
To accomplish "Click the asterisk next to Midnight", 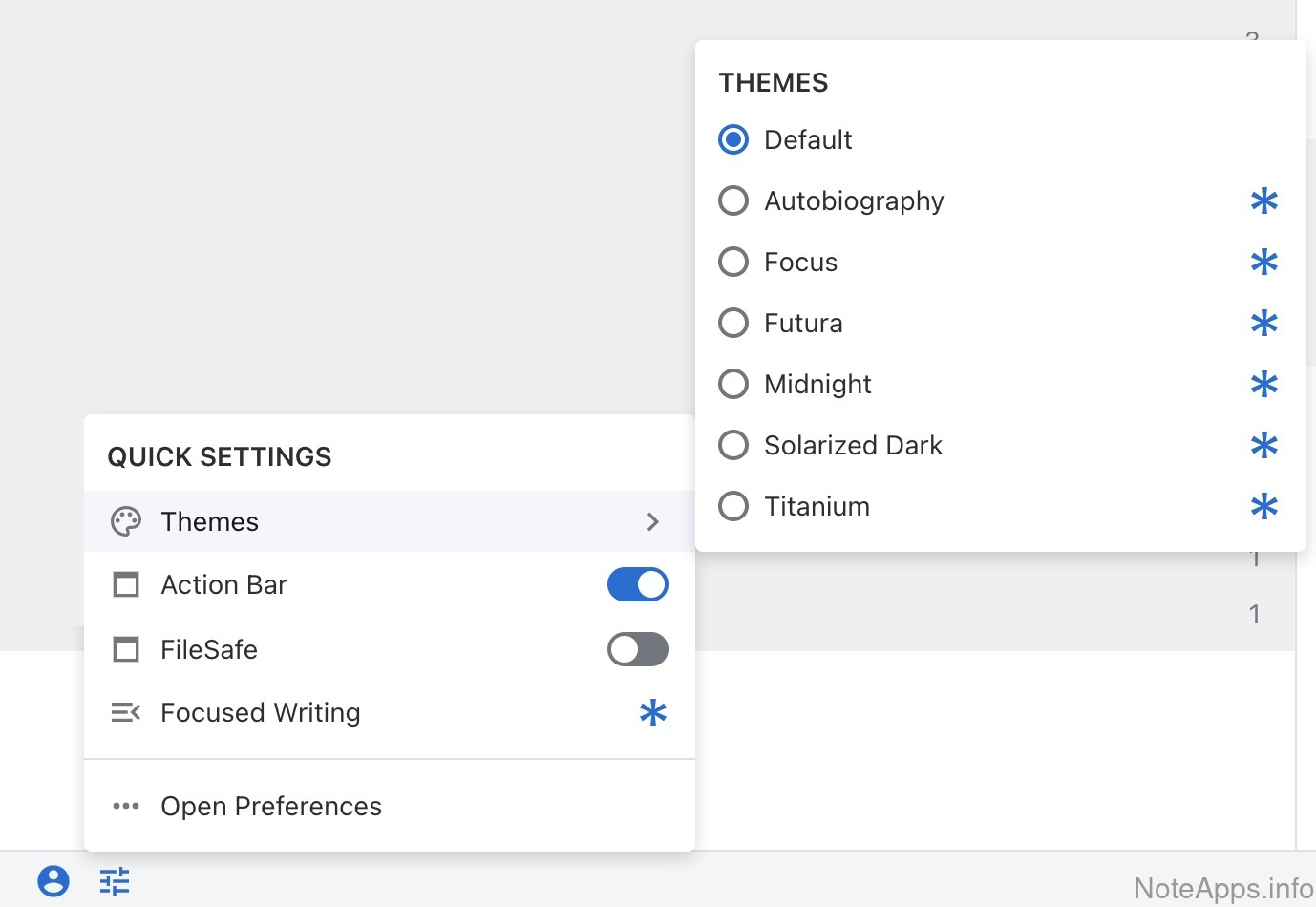I will coord(1263,384).
